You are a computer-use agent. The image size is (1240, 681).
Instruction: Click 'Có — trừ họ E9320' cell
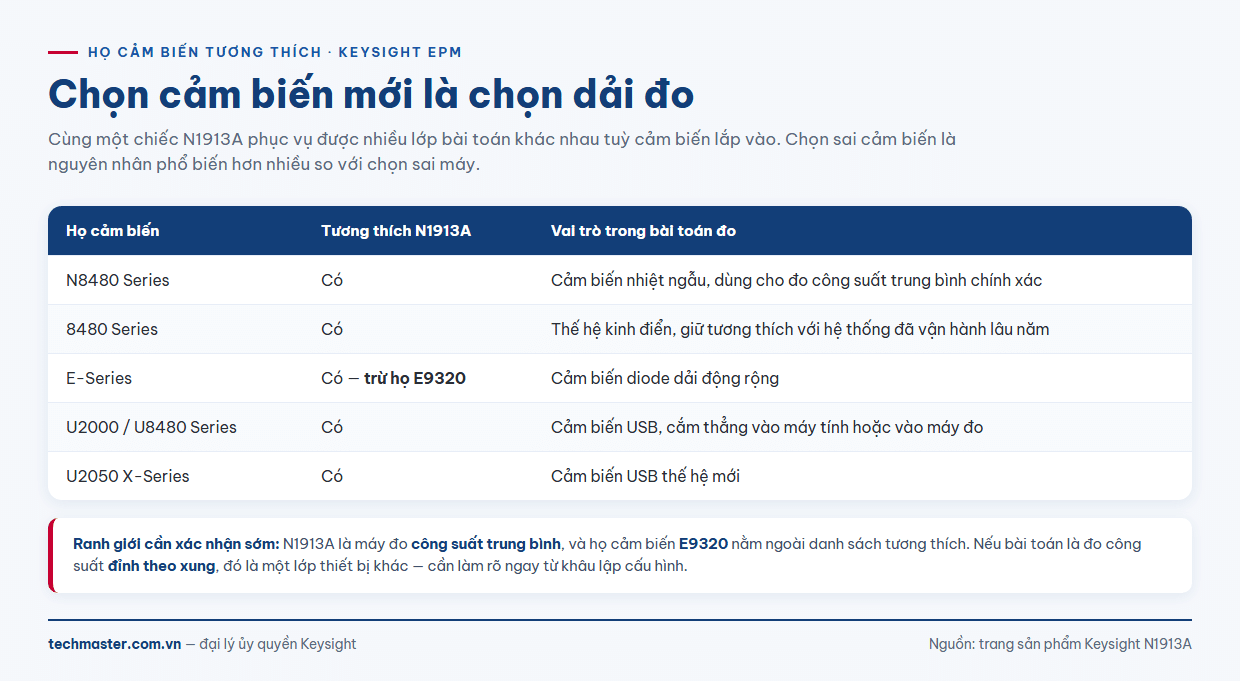[x=394, y=378]
